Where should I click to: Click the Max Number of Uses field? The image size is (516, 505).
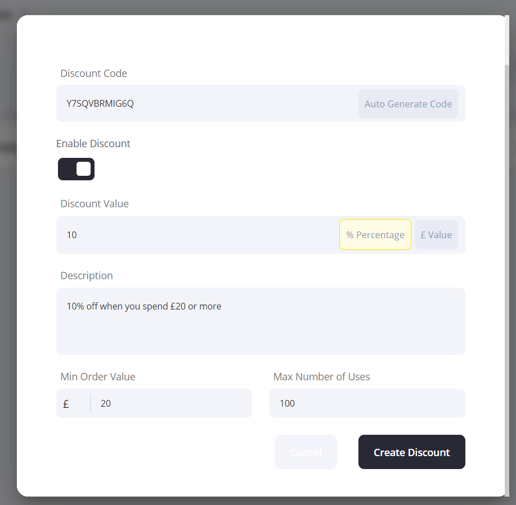[367, 403]
